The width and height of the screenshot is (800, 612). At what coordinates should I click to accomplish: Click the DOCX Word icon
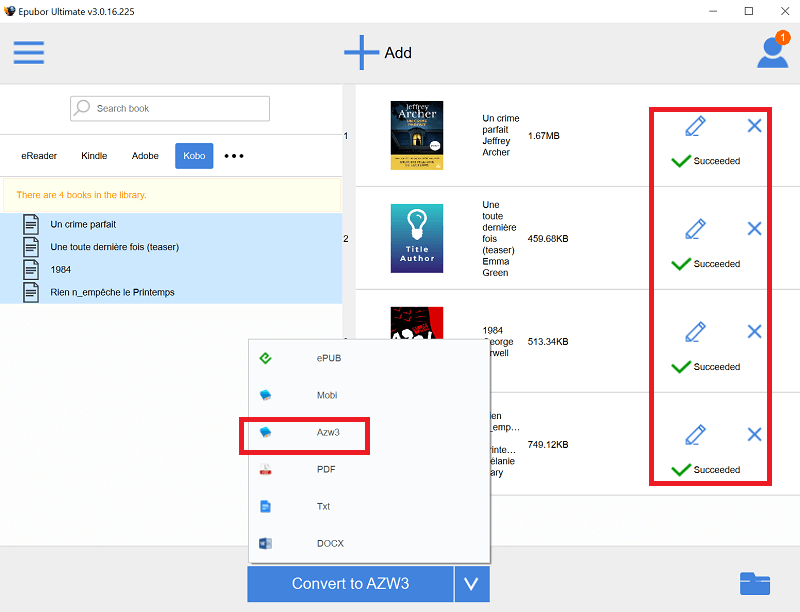click(x=265, y=543)
